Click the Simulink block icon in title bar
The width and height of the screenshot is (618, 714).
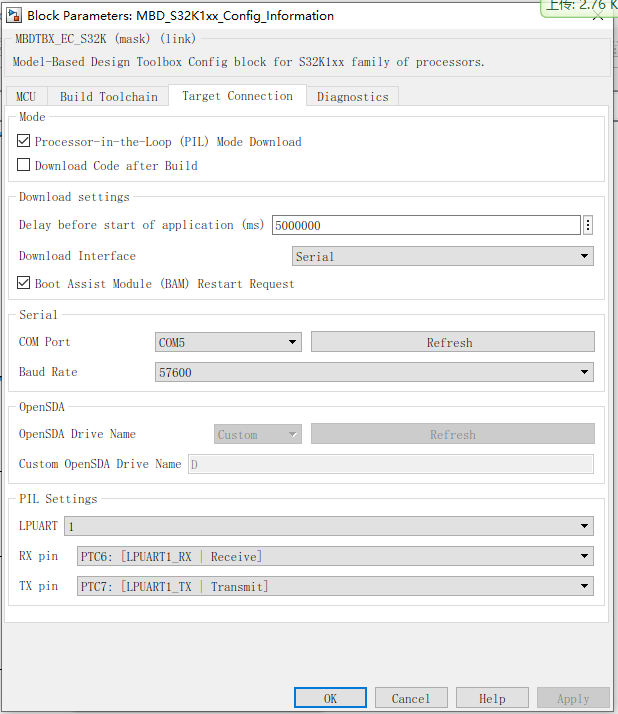(14, 15)
